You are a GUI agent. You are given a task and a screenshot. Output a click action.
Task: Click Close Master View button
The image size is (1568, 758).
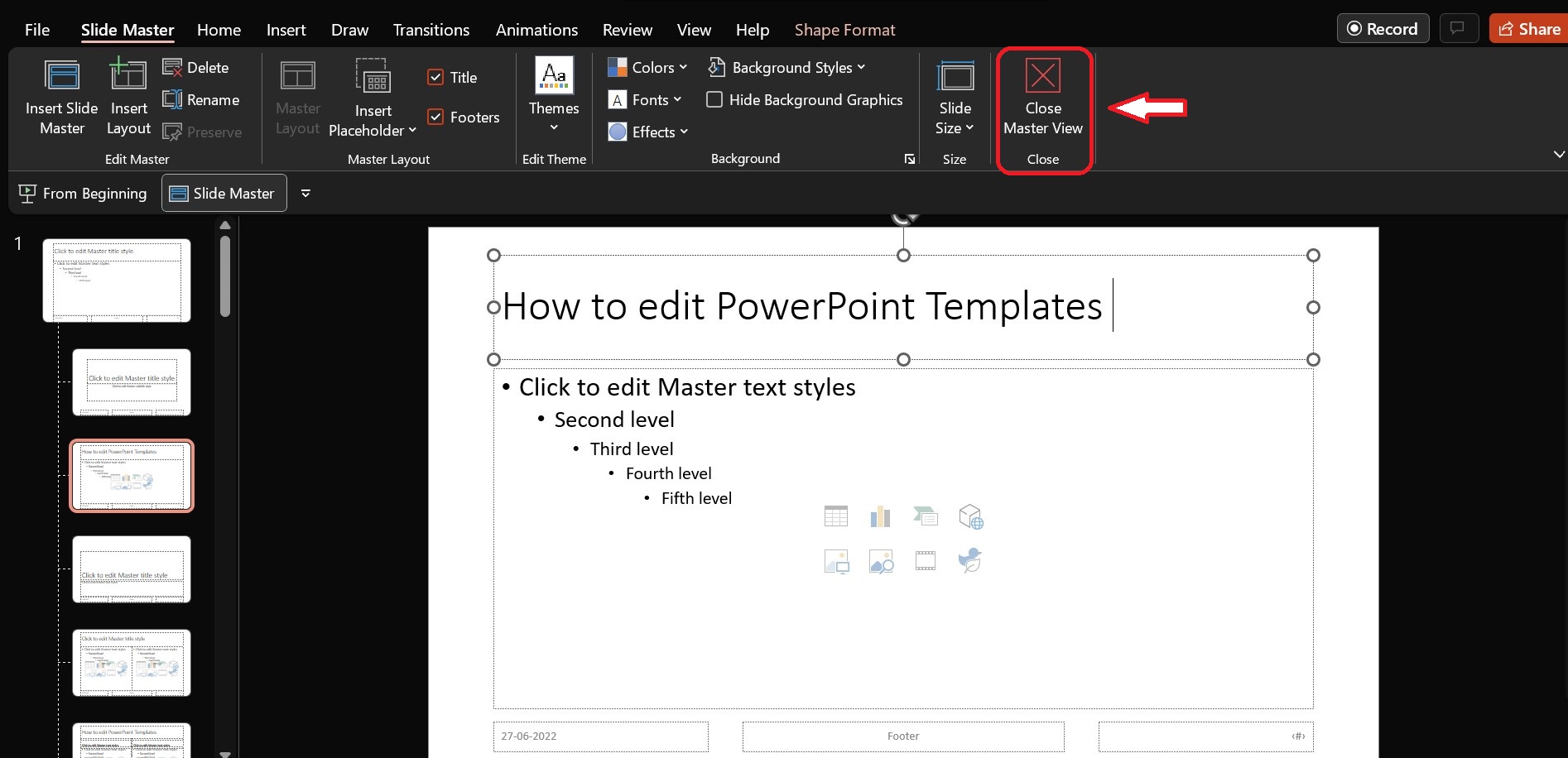[x=1043, y=98]
